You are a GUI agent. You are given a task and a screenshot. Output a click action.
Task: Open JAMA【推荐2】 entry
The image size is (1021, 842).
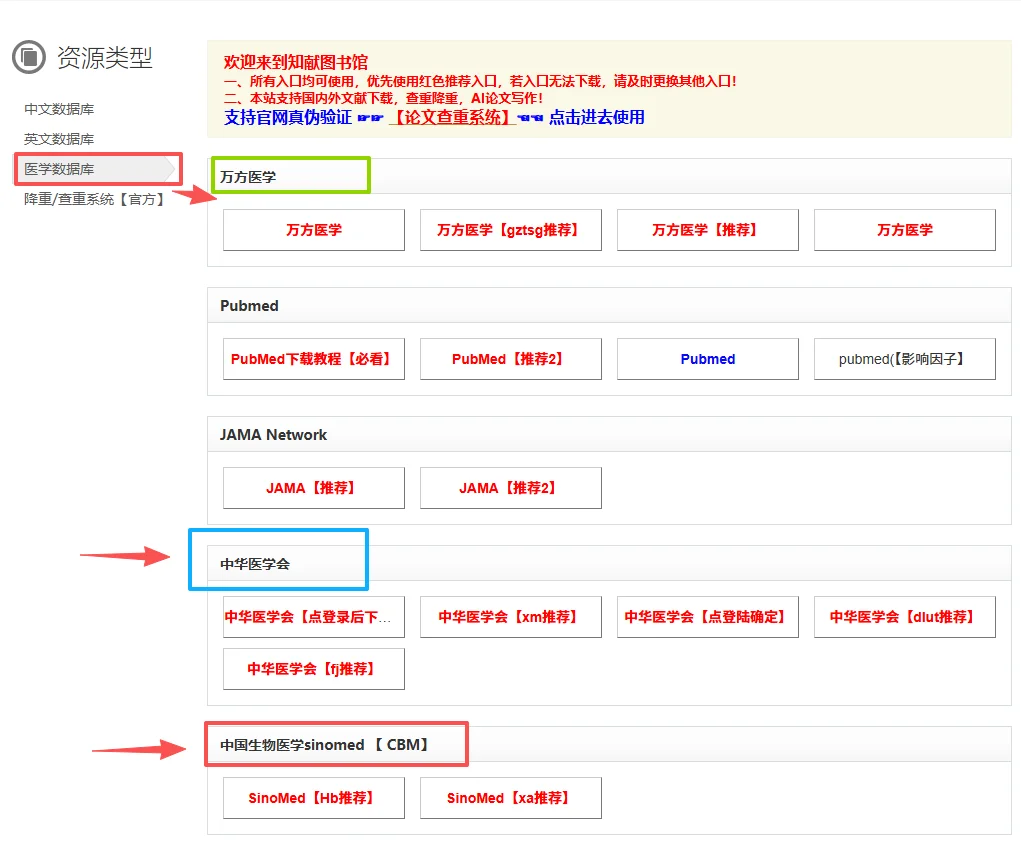coord(510,488)
